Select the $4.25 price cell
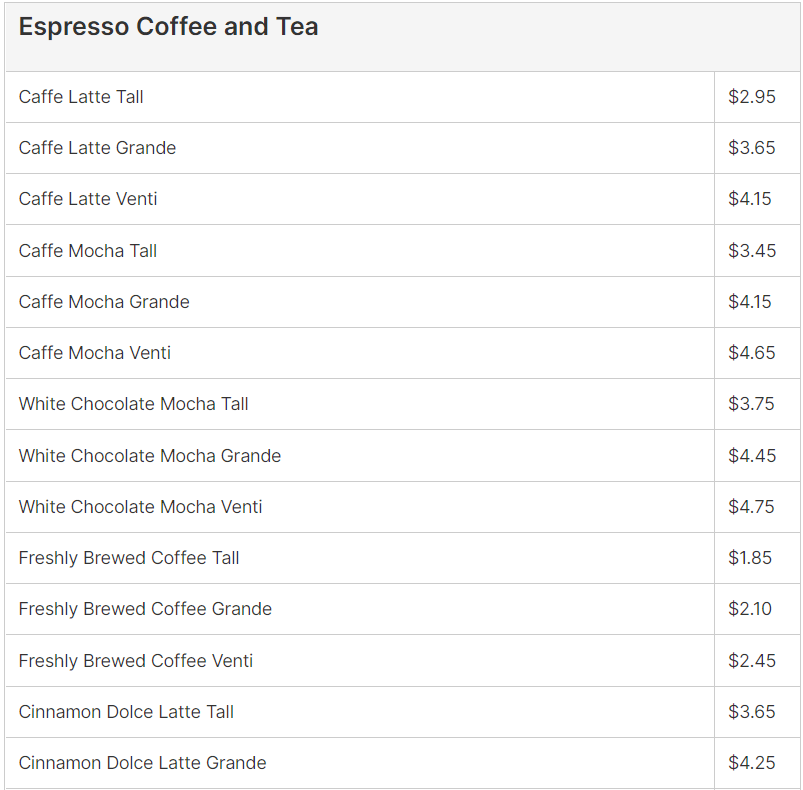Image resolution: width=803 pixels, height=790 pixels. pos(752,763)
